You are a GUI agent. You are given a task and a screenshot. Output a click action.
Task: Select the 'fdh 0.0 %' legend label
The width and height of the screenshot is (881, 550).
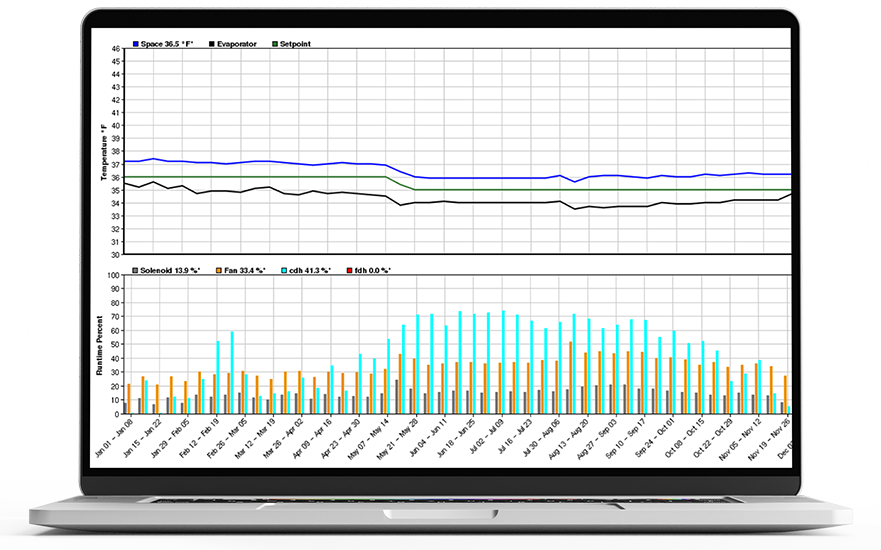(373, 270)
